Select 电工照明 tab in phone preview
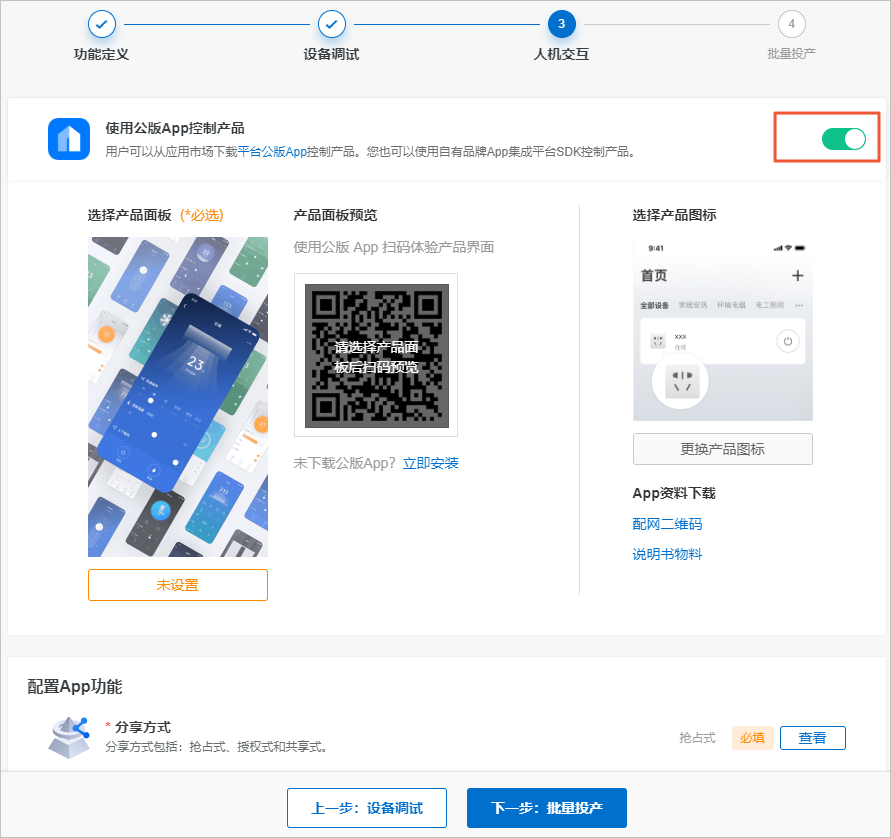This screenshot has width=891, height=838. coord(769,305)
